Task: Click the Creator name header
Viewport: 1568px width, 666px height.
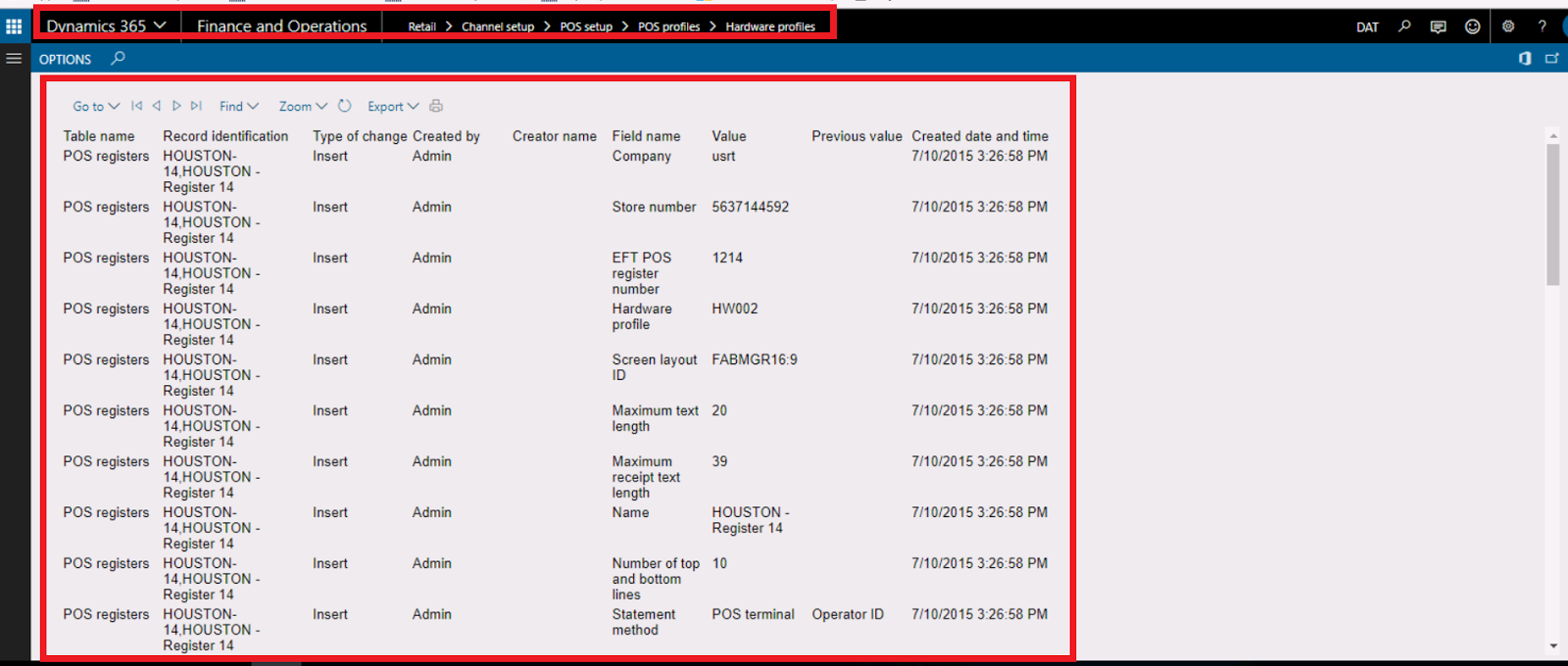Action: pos(555,136)
